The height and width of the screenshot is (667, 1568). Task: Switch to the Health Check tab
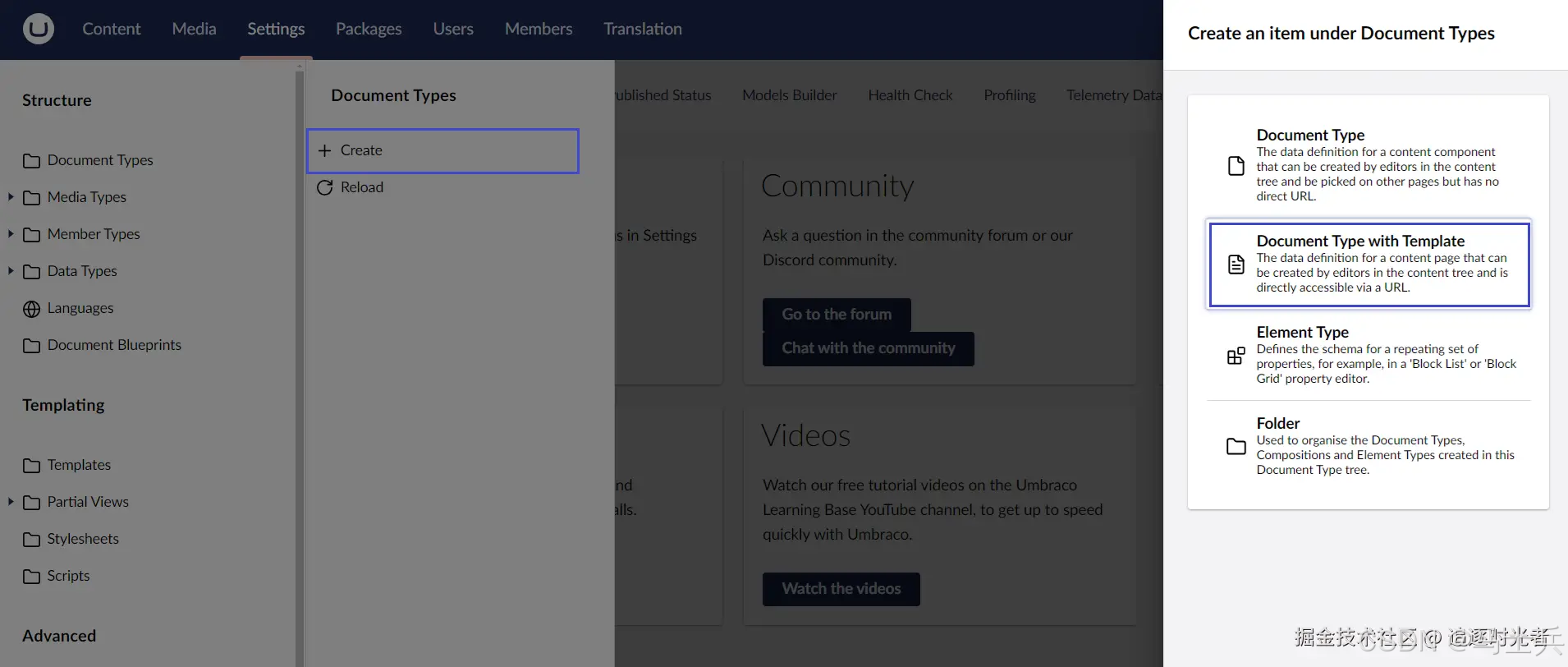(910, 95)
